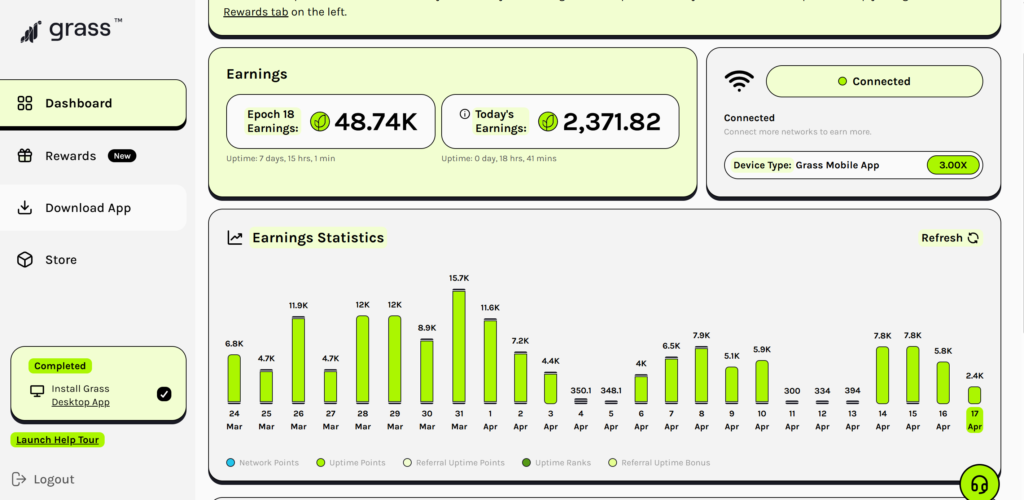Click the highlighted 17 Apr date label
The height and width of the screenshot is (500, 1024).
[x=974, y=420]
